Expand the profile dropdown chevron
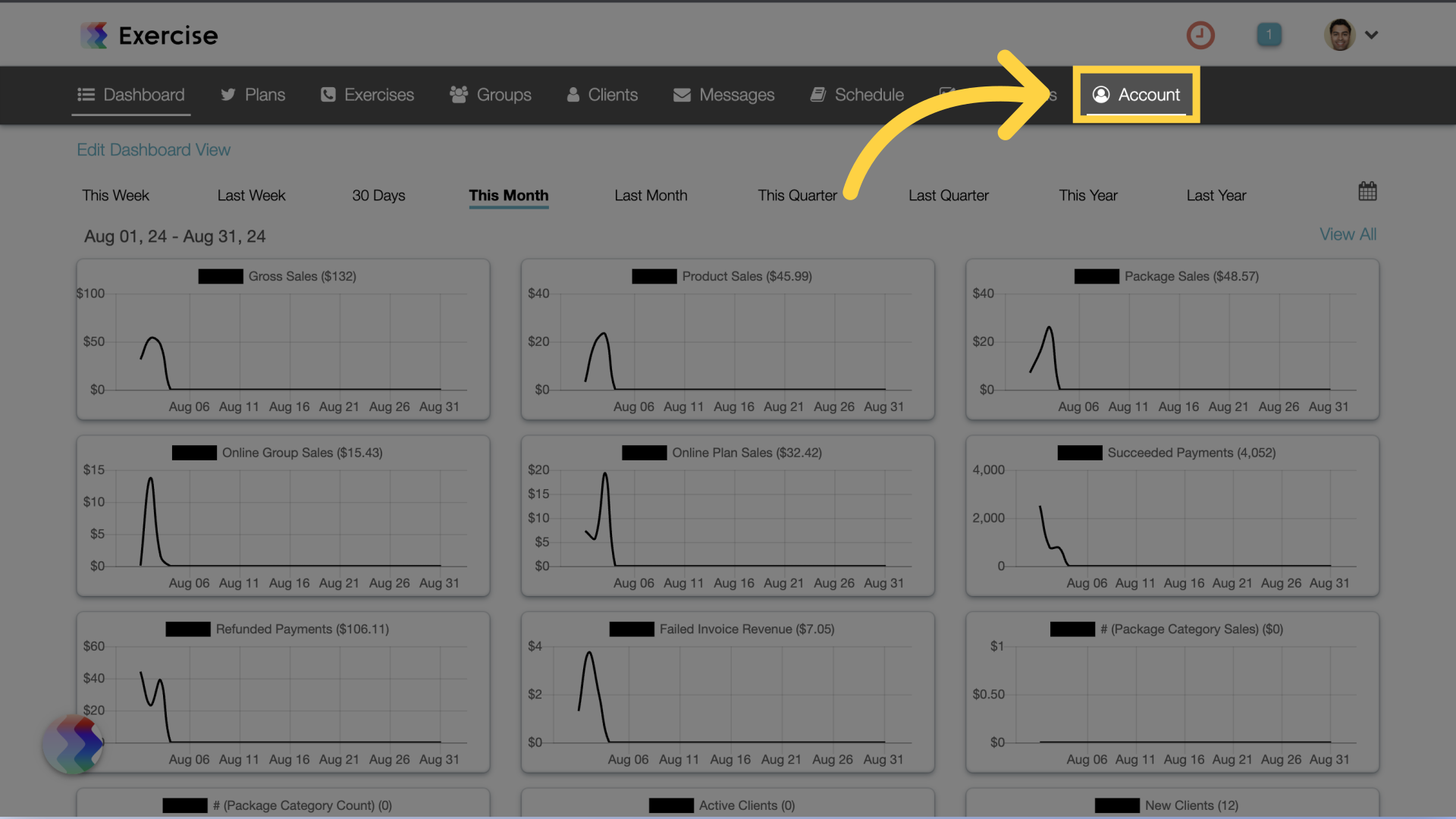 [1372, 35]
